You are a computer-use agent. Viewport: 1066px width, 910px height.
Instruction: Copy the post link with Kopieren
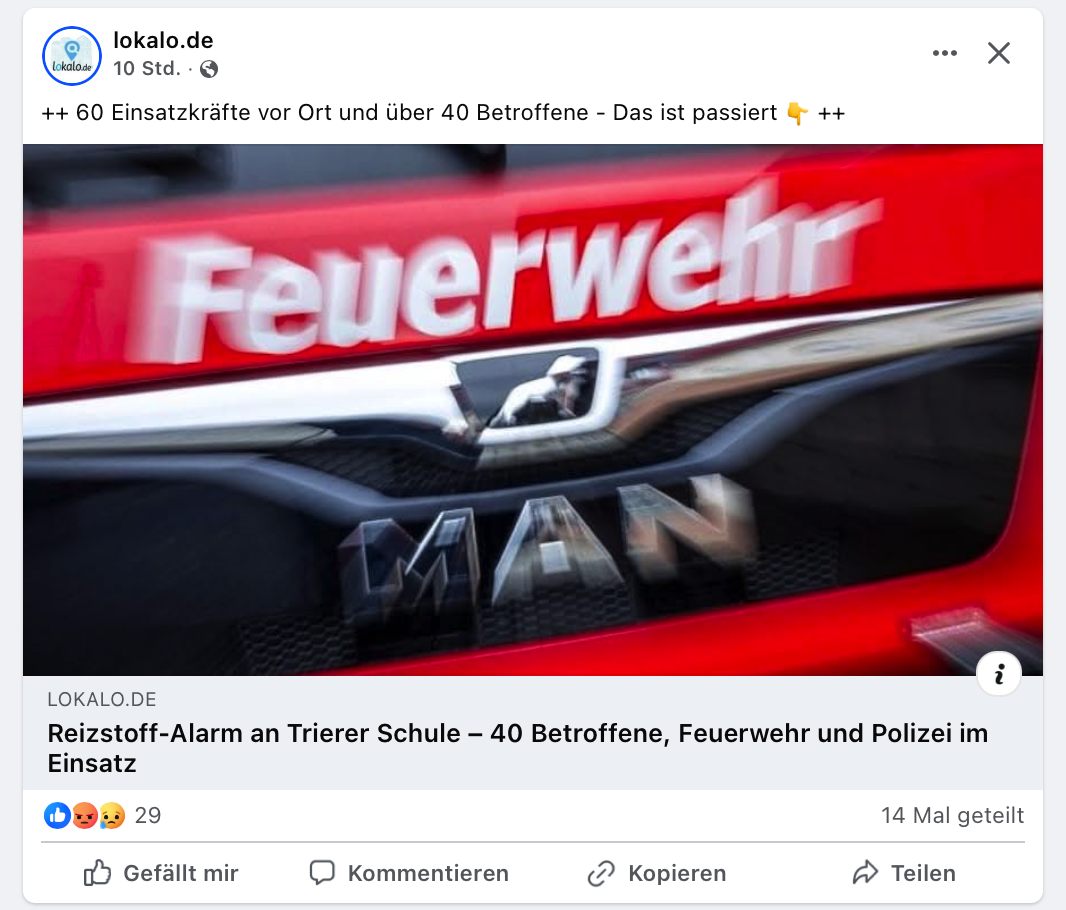(x=657, y=873)
